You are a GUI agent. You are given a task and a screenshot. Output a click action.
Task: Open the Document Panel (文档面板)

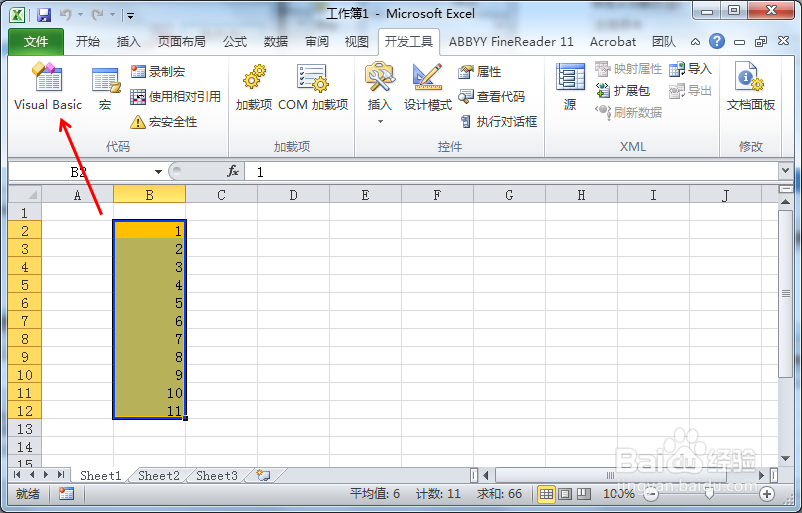click(x=750, y=87)
